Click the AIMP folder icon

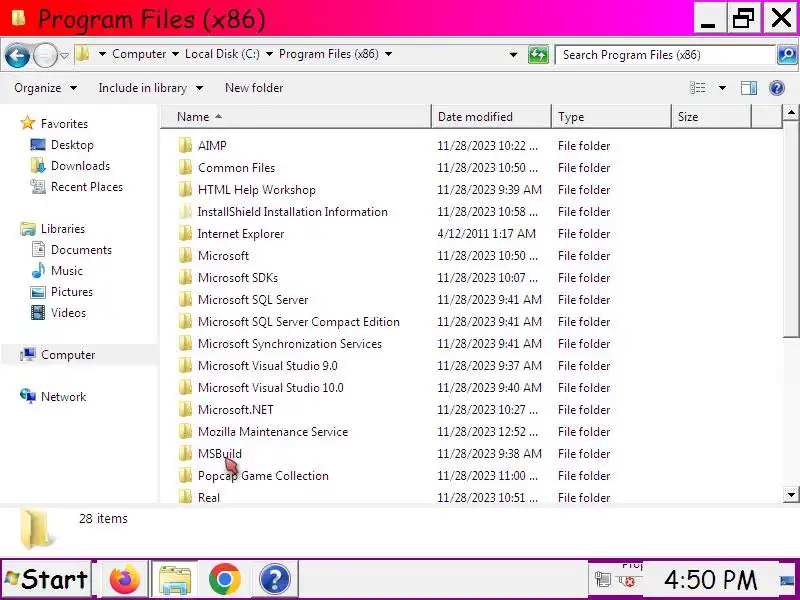[185, 145]
